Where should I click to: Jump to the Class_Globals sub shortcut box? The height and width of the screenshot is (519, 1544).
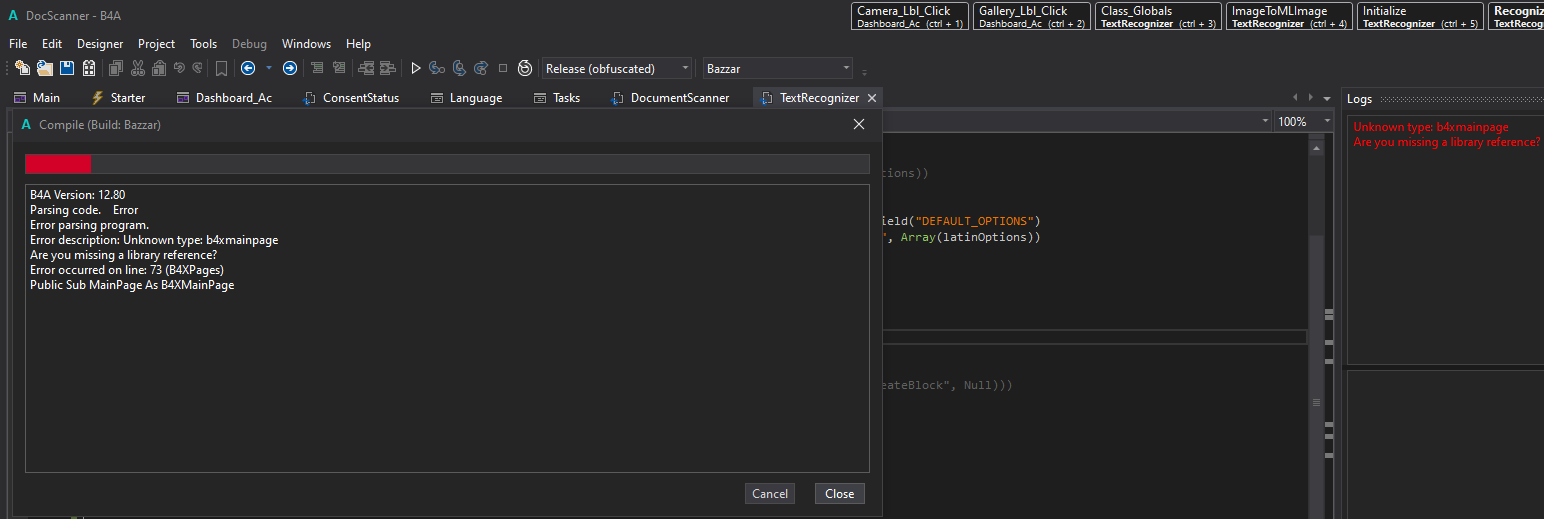coord(1158,16)
